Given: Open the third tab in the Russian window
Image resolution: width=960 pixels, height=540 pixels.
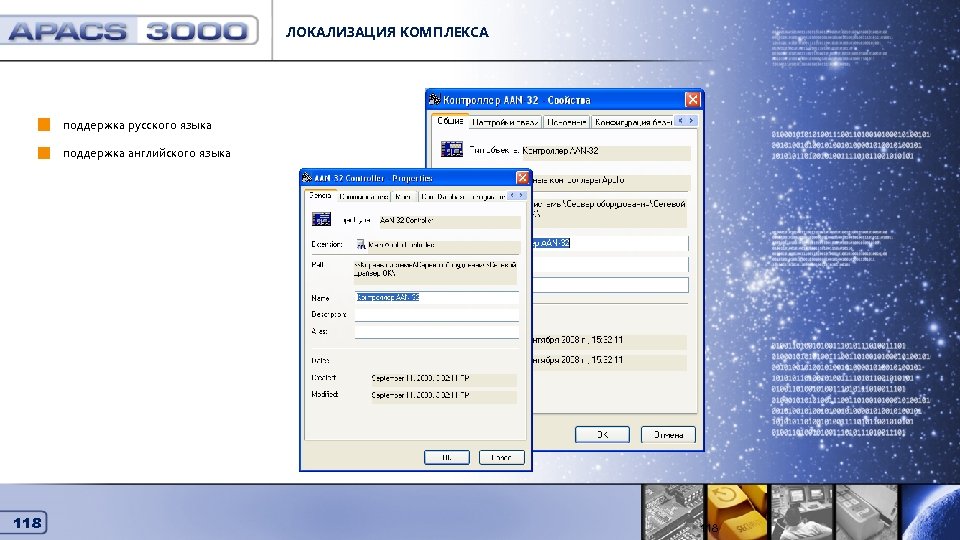Looking at the screenshot, I should point(566,122).
